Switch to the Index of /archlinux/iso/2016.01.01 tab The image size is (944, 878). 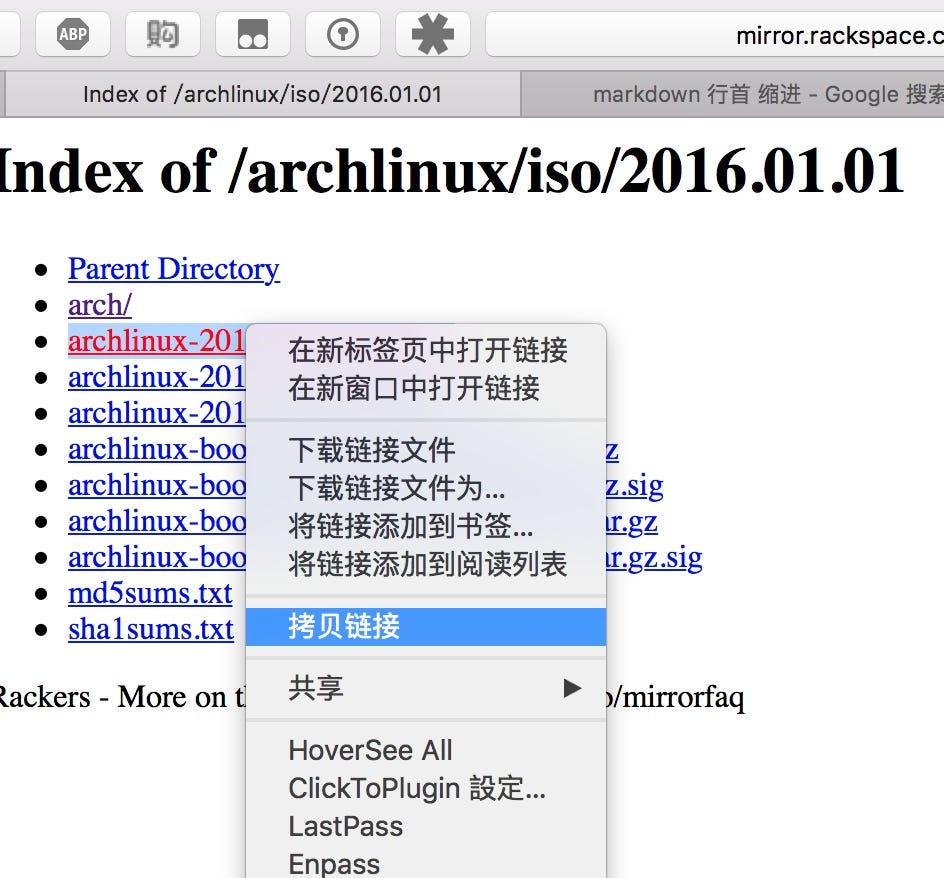pos(262,94)
